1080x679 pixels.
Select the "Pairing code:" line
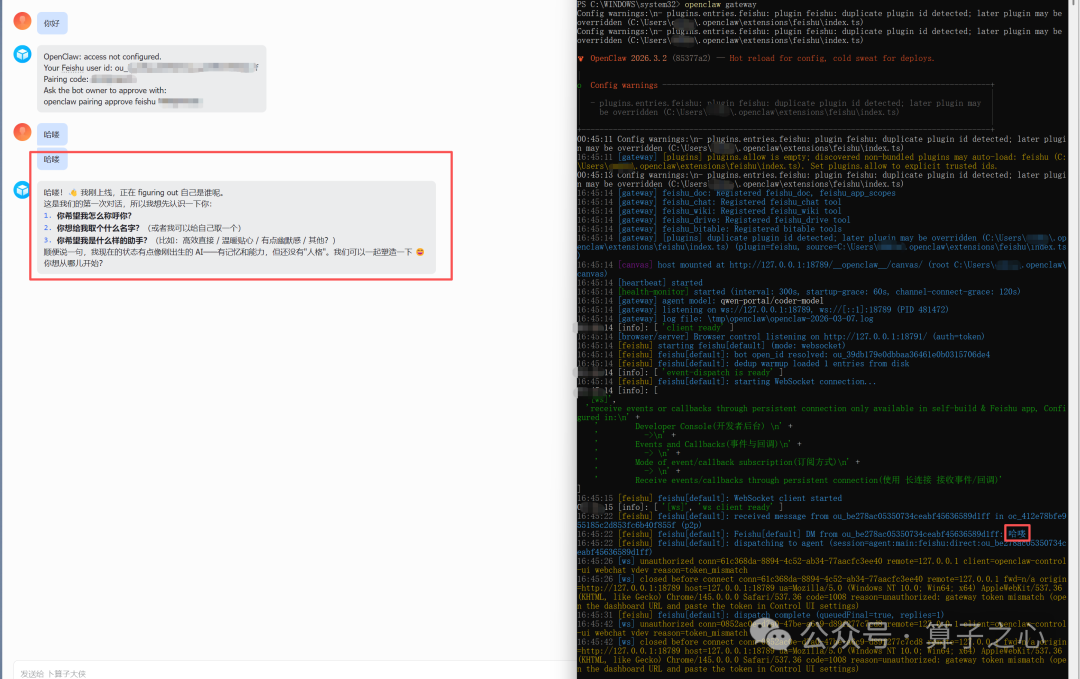pyautogui.click(x=90, y=79)
